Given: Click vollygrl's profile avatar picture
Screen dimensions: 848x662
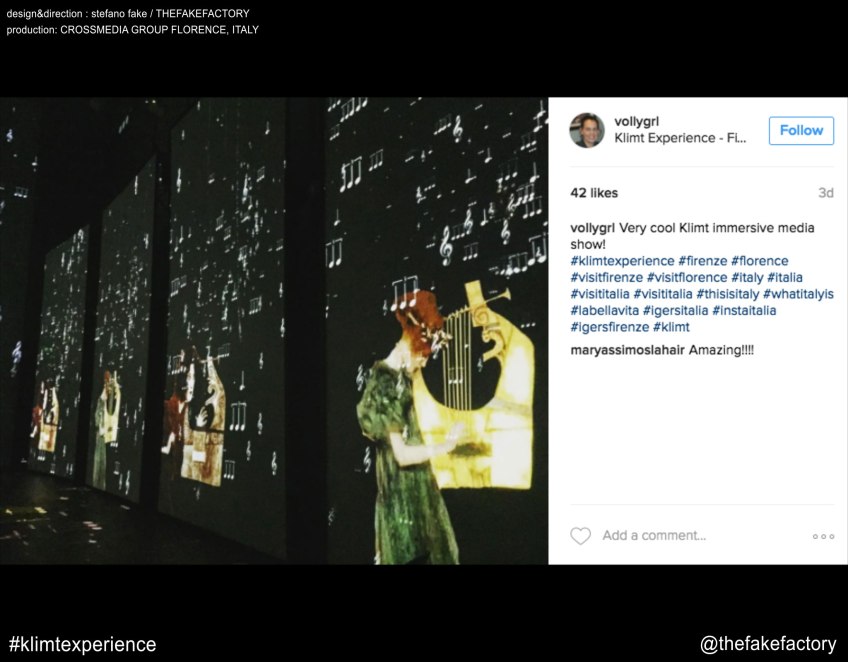Looking at the screenshot, I should pos(587,130).
